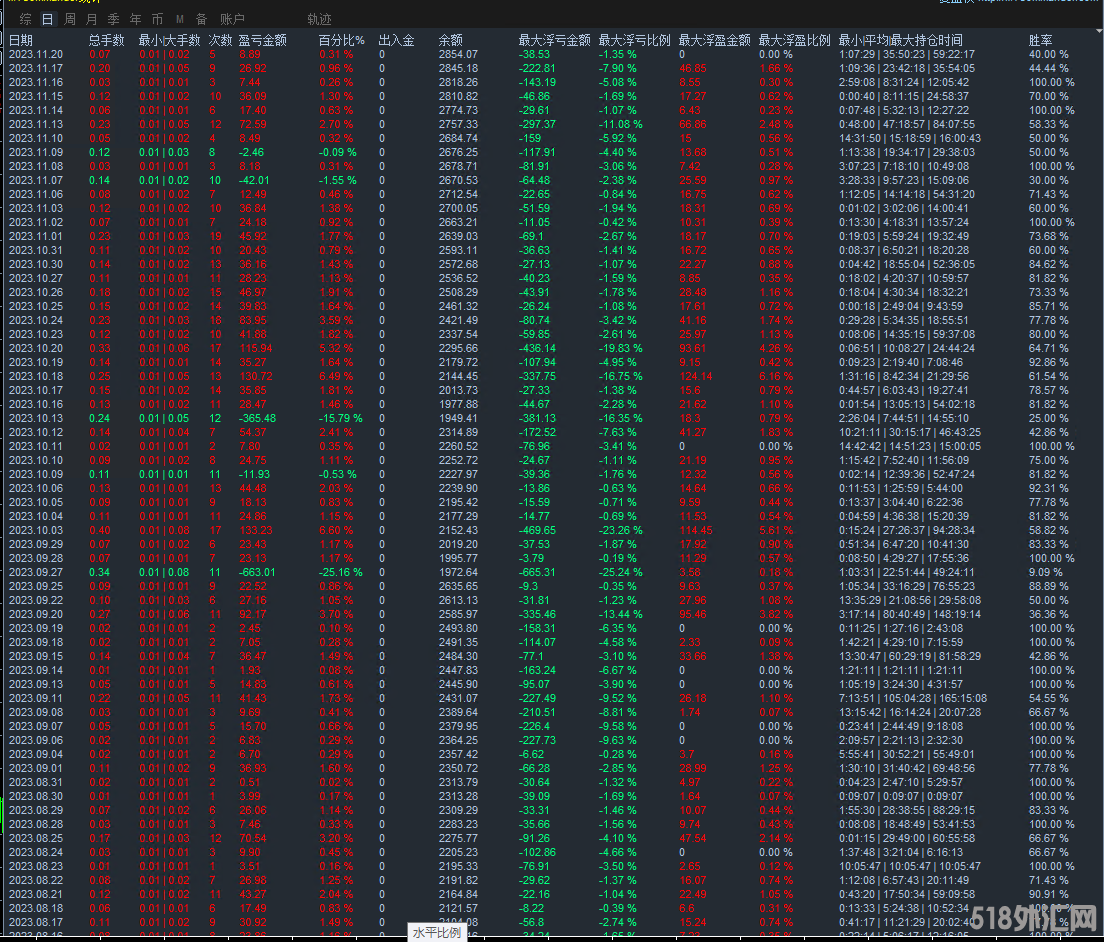Screen dimensions: 1104x942
Task: Click the 日期 column header
Action: (x=21, y=40)
